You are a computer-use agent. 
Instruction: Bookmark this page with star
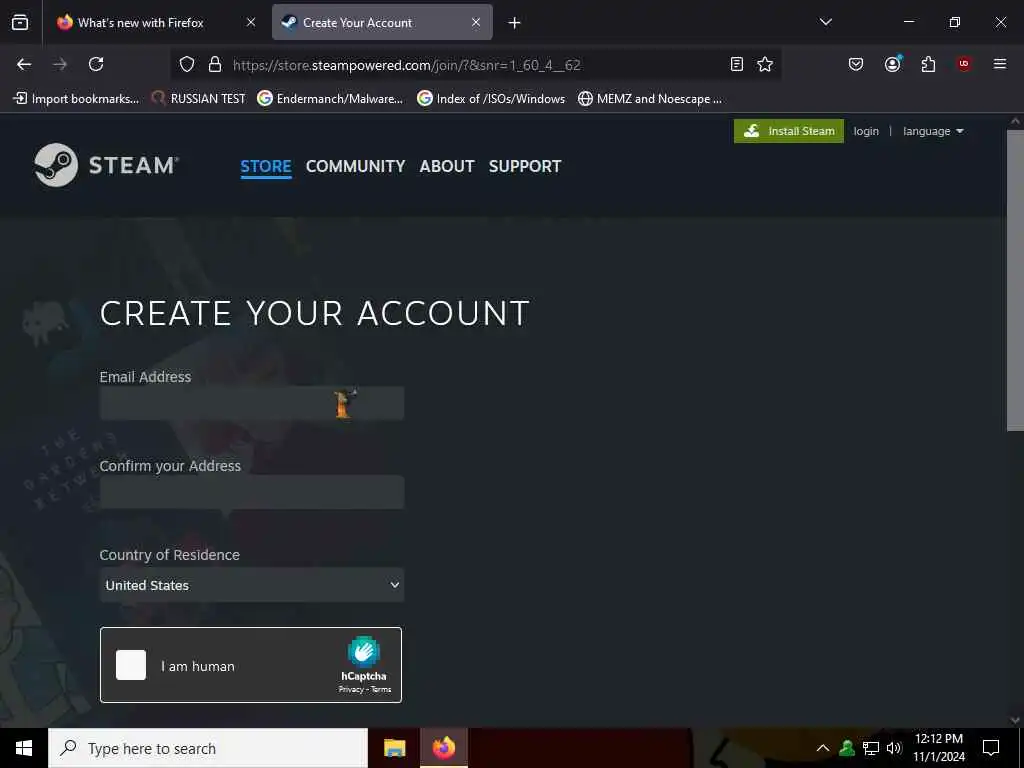765,64
